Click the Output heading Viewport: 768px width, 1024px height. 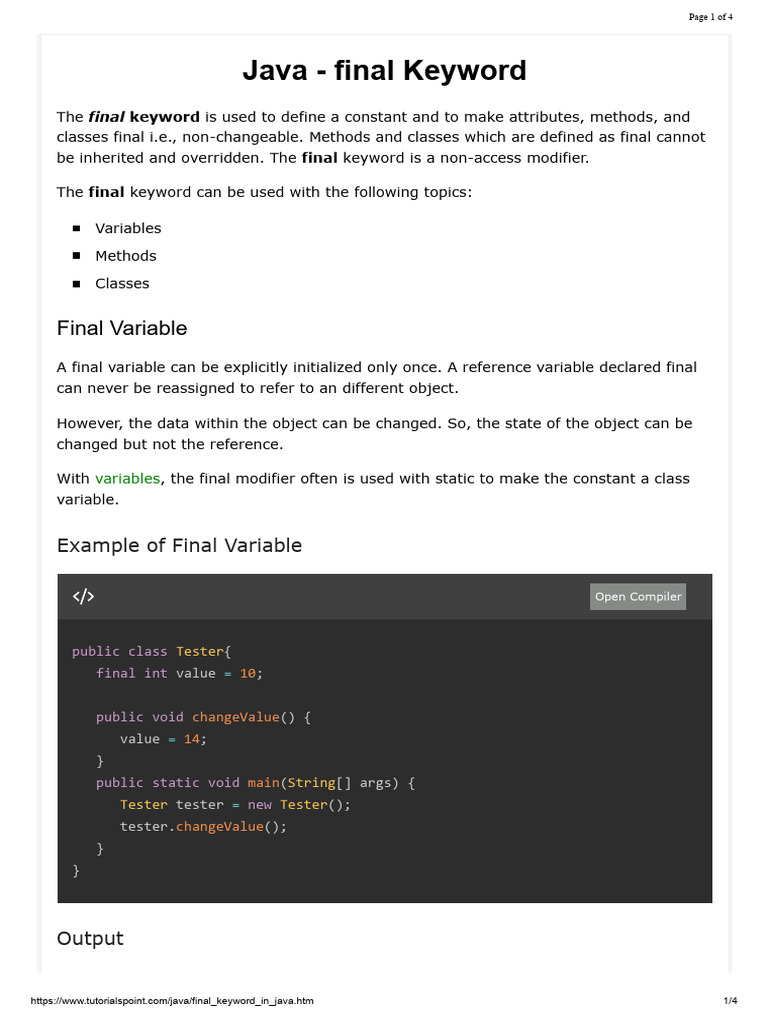click(90, 938)
